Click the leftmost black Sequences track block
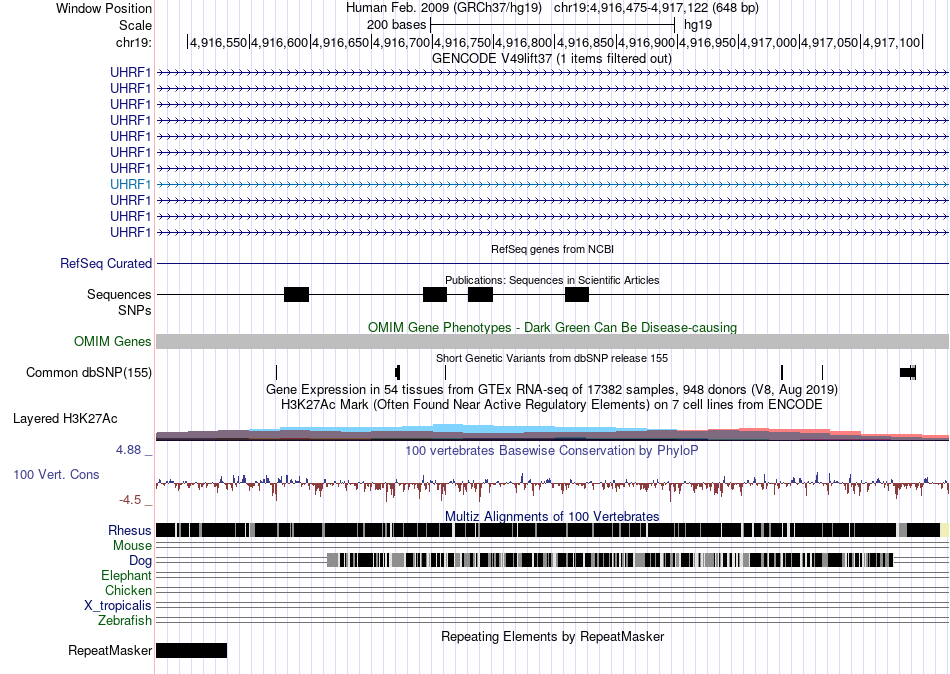The height and width of the screenshot is (674, 950). pos(296,295)
